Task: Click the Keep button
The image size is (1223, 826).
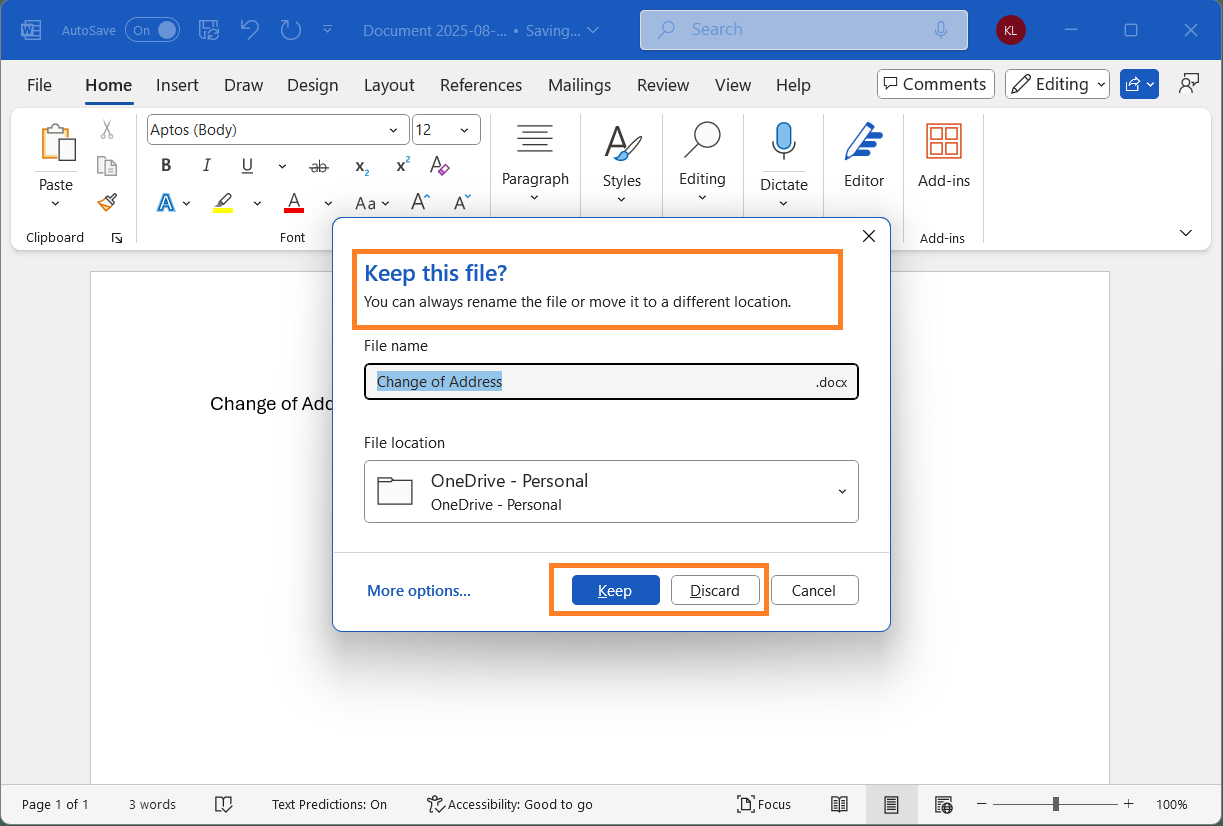Action: point(614,590)
